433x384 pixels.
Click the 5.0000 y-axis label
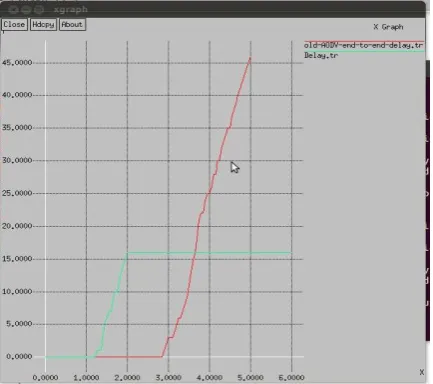point(19,324)
